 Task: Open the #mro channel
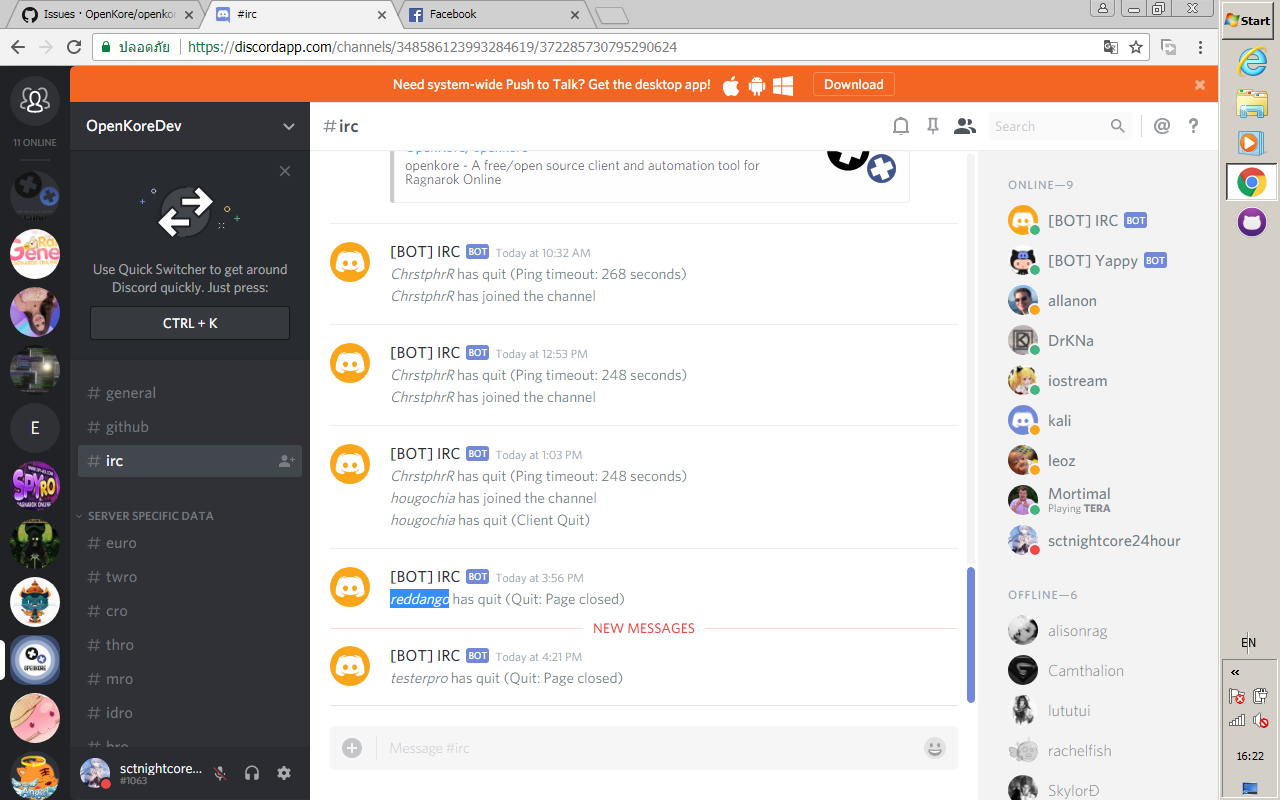(190, 679)
